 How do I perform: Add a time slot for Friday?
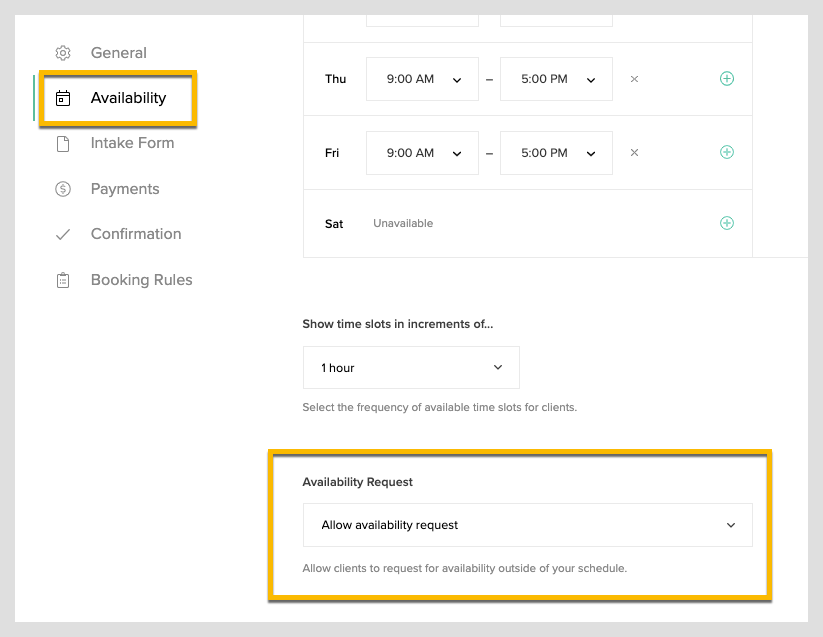(x=727, y=153)
